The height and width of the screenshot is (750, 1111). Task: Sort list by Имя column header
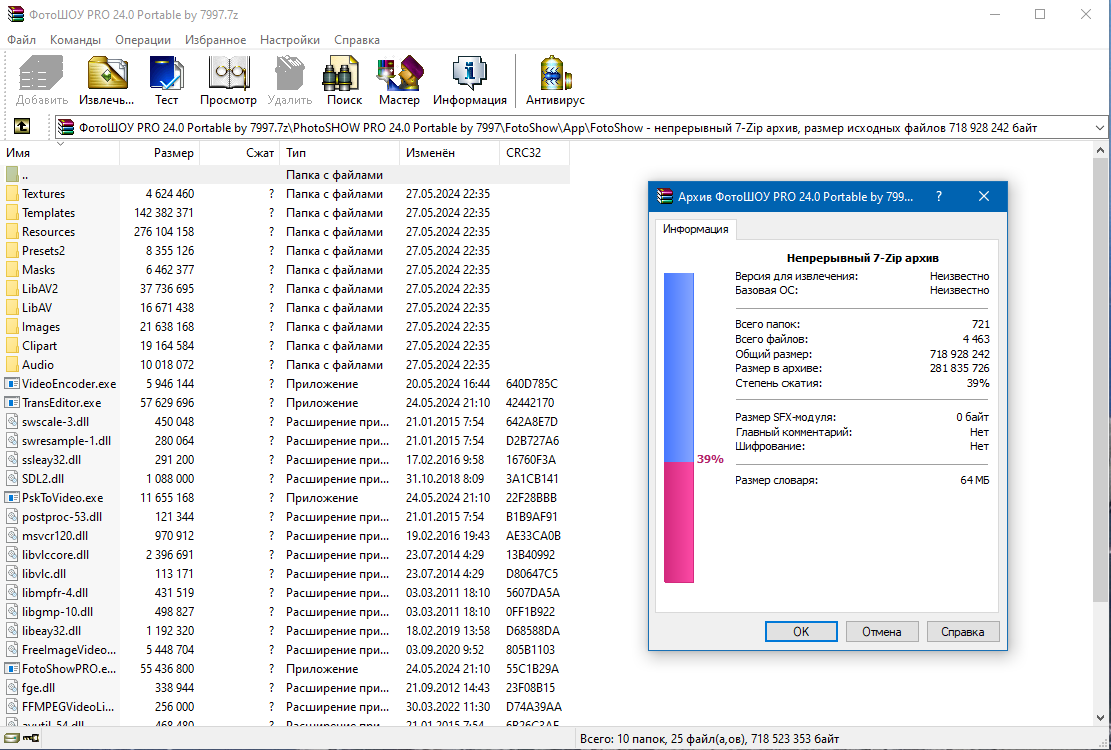tap(60, 153)
